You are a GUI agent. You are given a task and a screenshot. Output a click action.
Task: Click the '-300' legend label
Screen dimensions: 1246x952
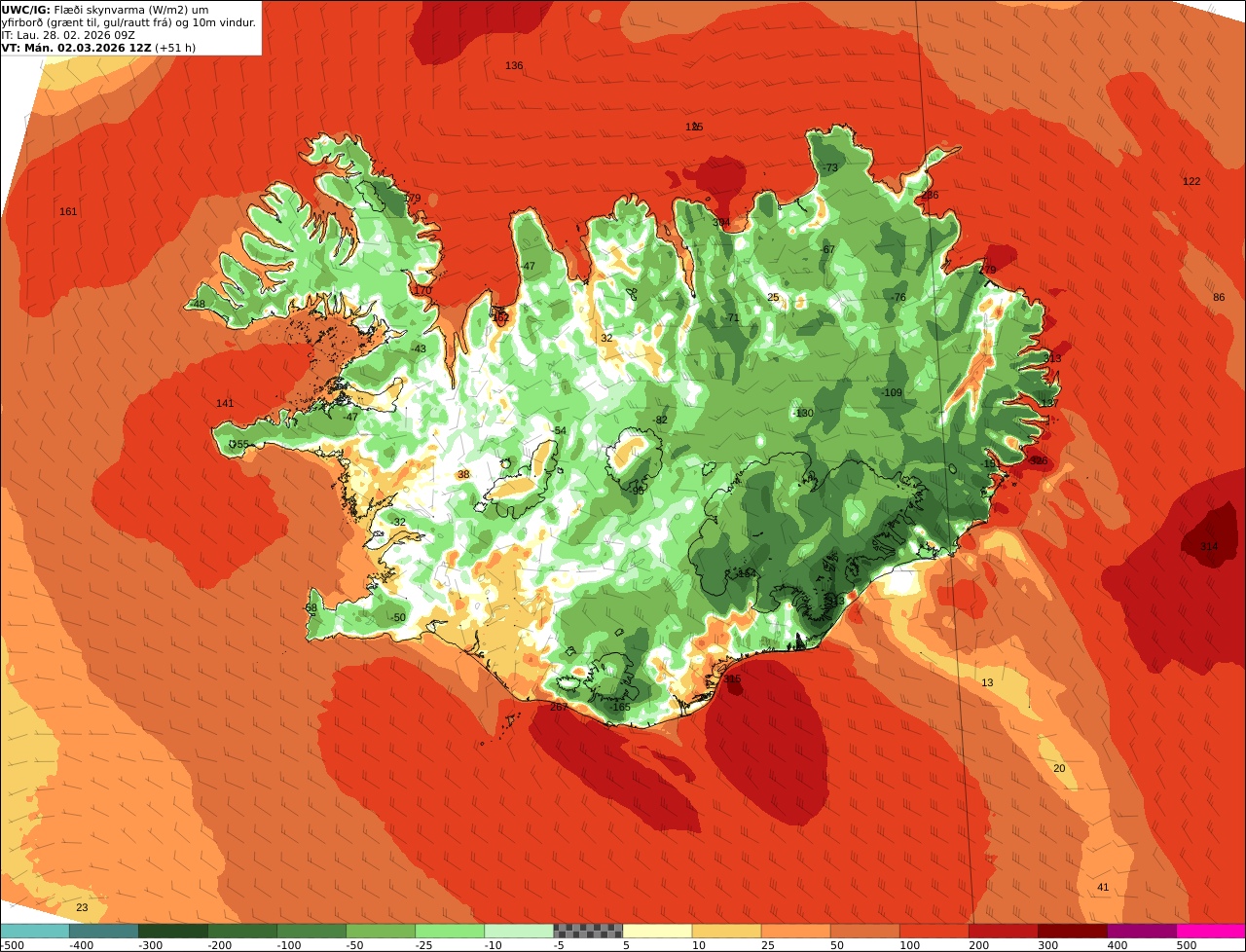[150, 945]
